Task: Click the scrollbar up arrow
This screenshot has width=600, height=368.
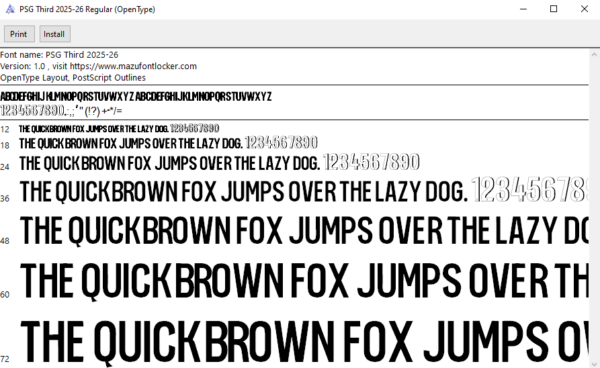Action: [594, 55]
